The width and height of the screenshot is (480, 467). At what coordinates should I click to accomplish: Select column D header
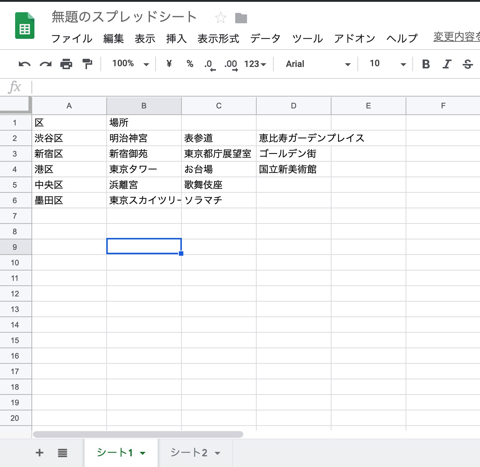coord(294,106)
